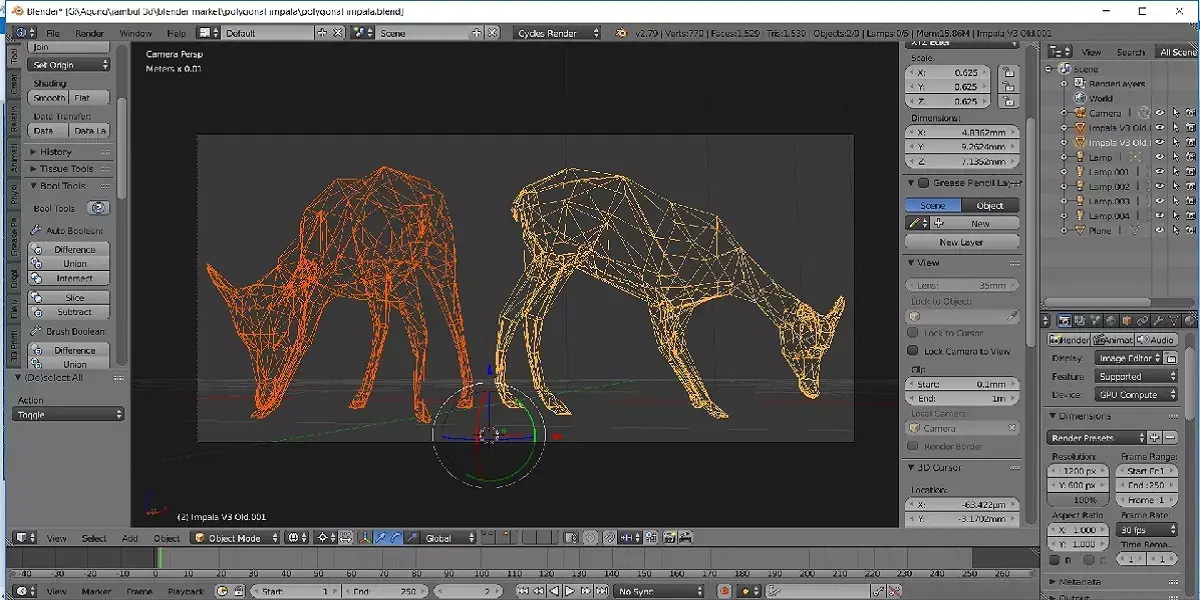This screenshot has height=600, width=1200.
Task: Open the Add menu in 3D view header
Action: 130,538
